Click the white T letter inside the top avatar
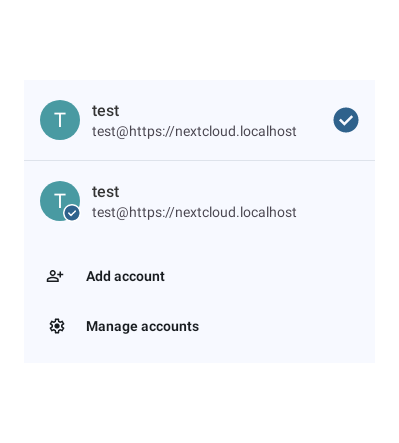Viewport: 399px width, 443px height. pos(60,120)
